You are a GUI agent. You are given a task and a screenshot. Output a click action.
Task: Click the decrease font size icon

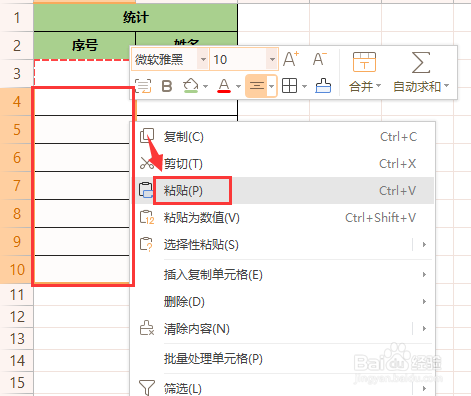320,59
